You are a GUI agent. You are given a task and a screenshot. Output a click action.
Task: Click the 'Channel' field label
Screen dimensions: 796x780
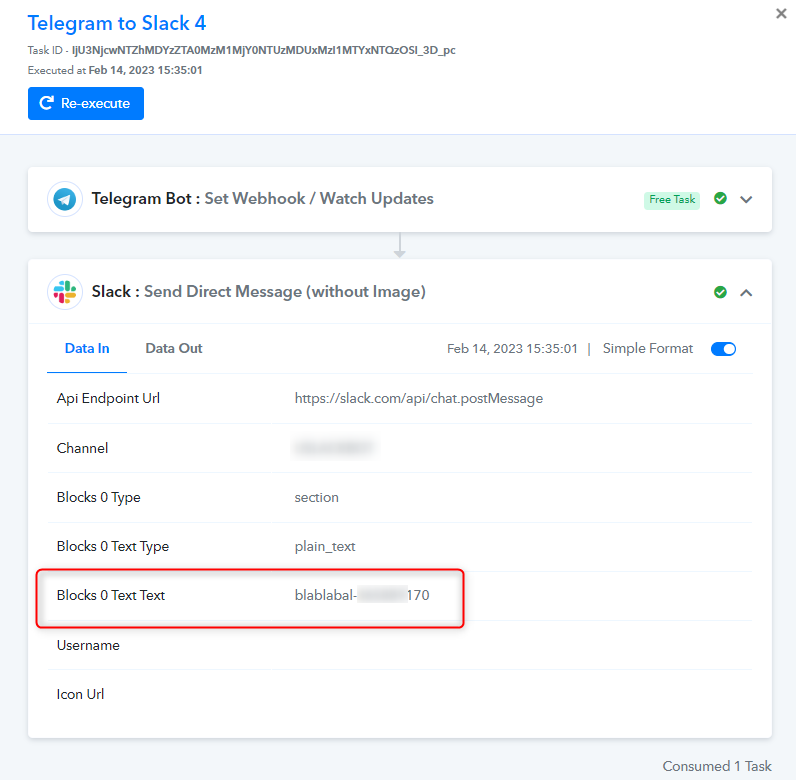pos(82,448)
